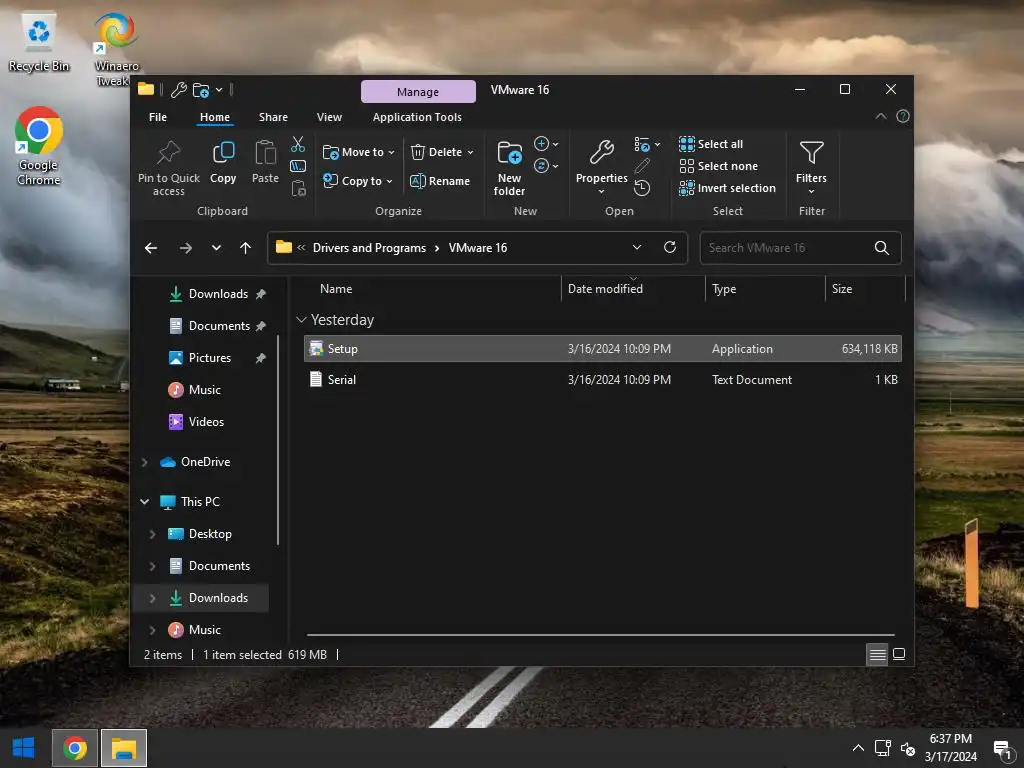The image size is (1024, 768).
Task: Click File Explorer in the taskbar
Action: [x=123, y=748]
